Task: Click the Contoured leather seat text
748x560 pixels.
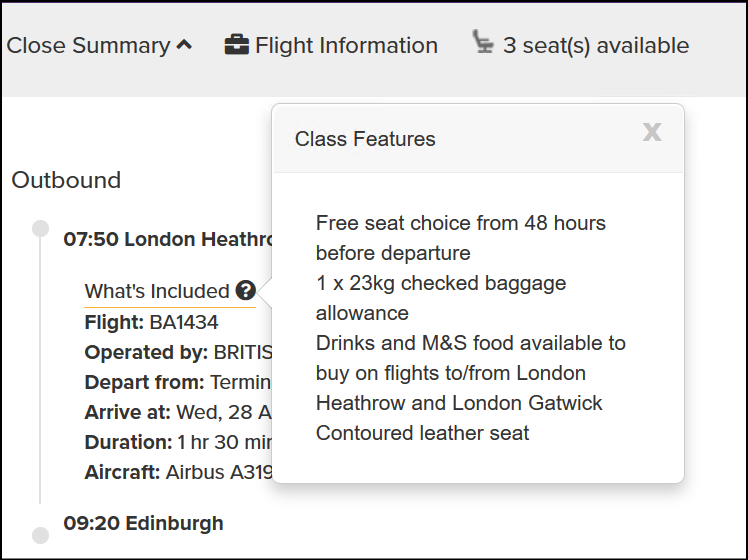Action: pyautogui.click(x=422, y=433)
